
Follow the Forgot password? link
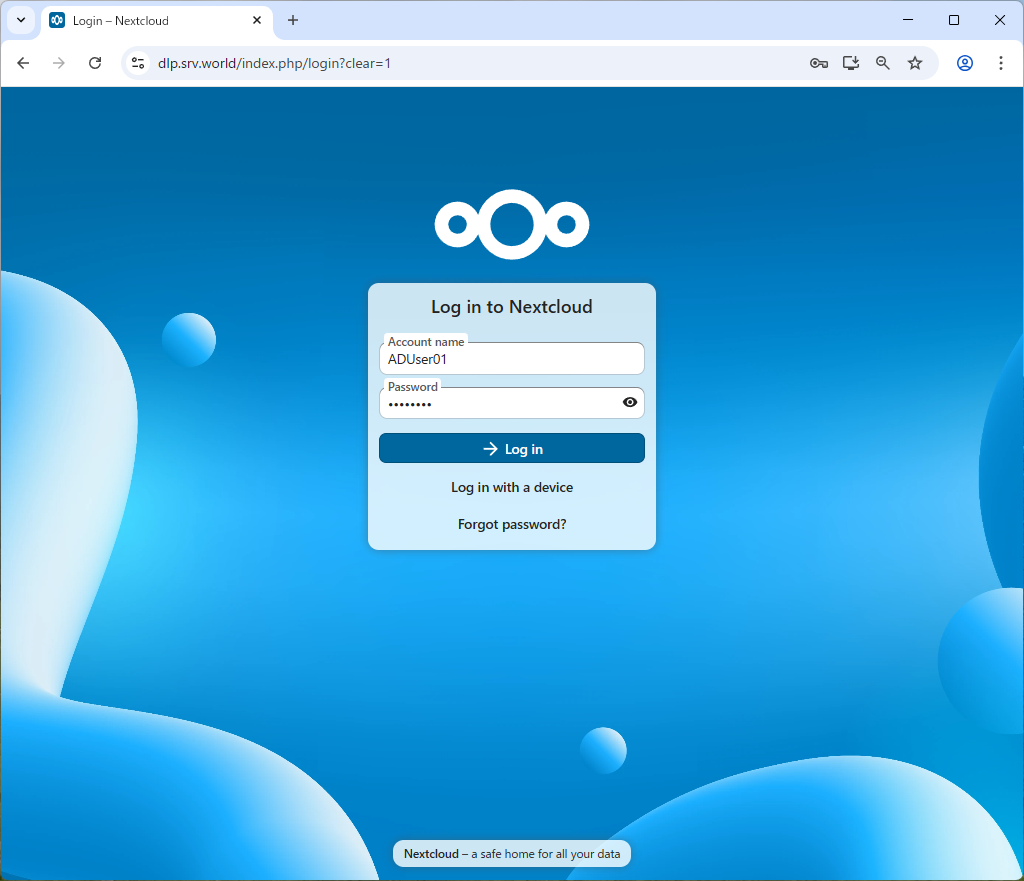point(511,524)
